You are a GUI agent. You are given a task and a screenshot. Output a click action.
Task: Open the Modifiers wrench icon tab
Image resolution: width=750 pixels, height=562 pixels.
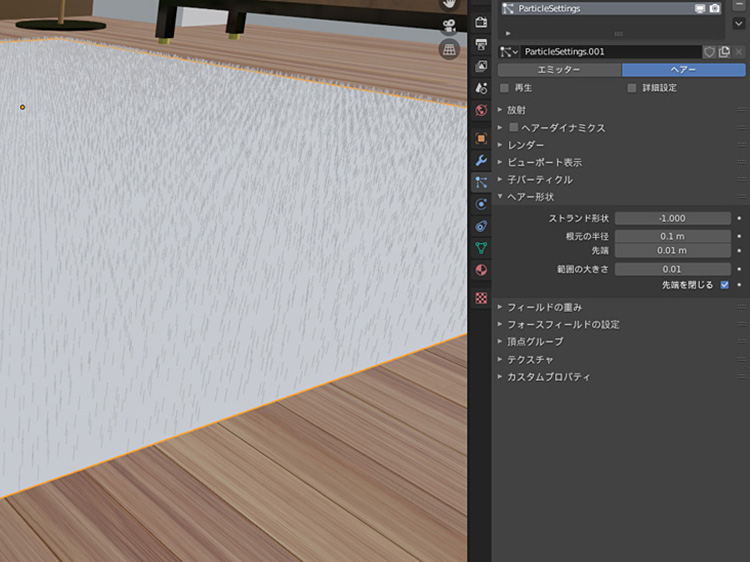click(x=481, y=160)
